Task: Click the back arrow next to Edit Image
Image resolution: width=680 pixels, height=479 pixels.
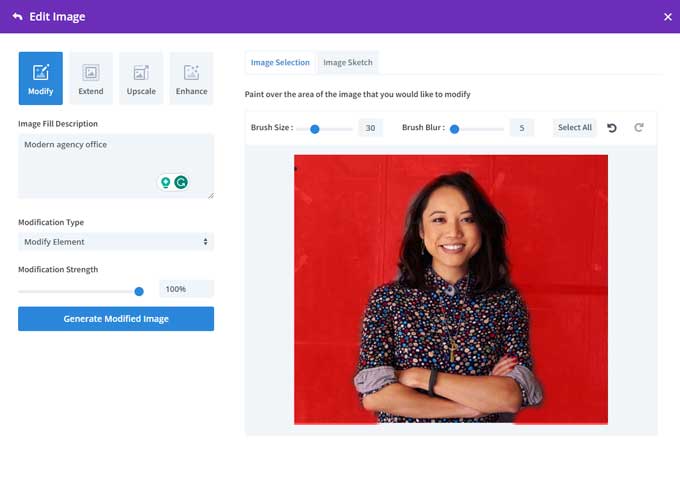Action: click(17, 16)
